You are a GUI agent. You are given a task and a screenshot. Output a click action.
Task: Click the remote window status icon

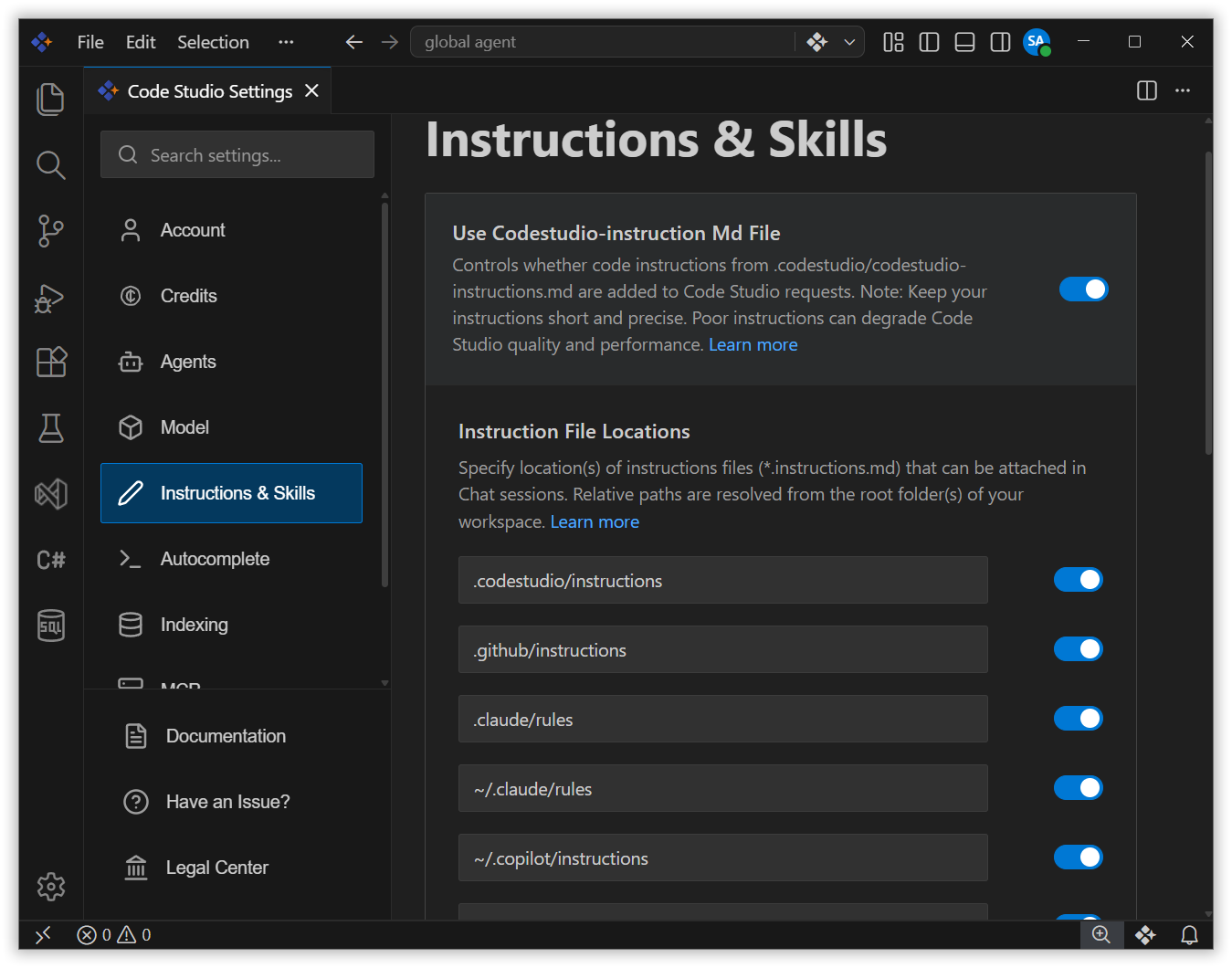pyautogui.click(x=43, y=934)
